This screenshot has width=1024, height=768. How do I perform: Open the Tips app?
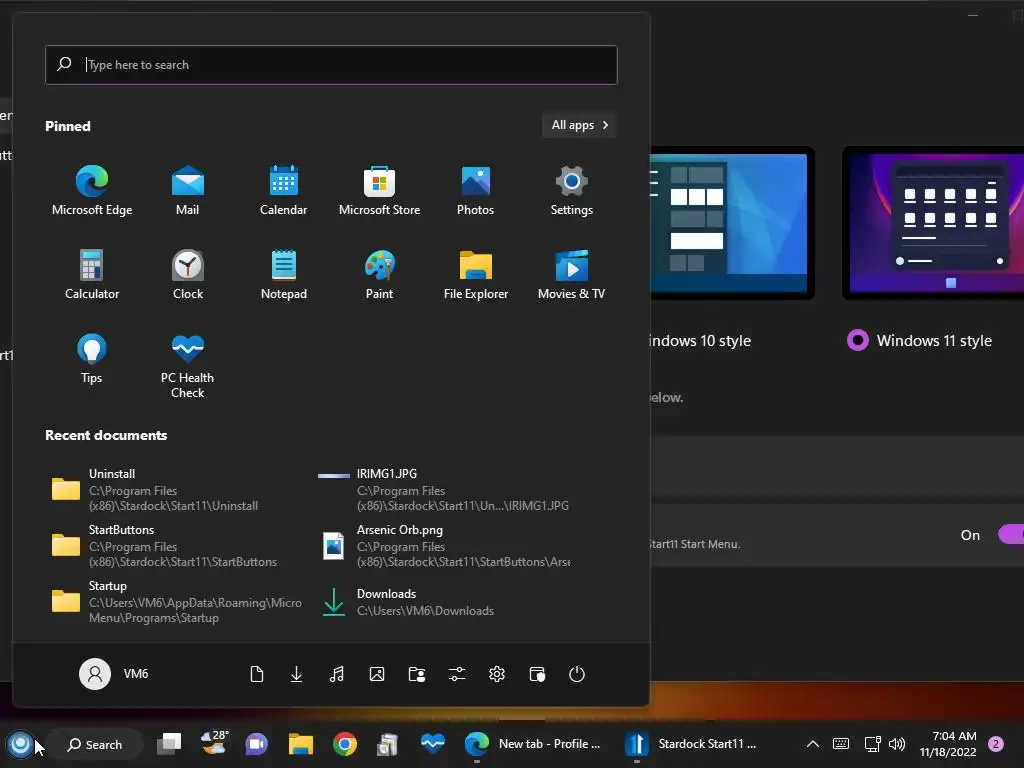[91, 359]
